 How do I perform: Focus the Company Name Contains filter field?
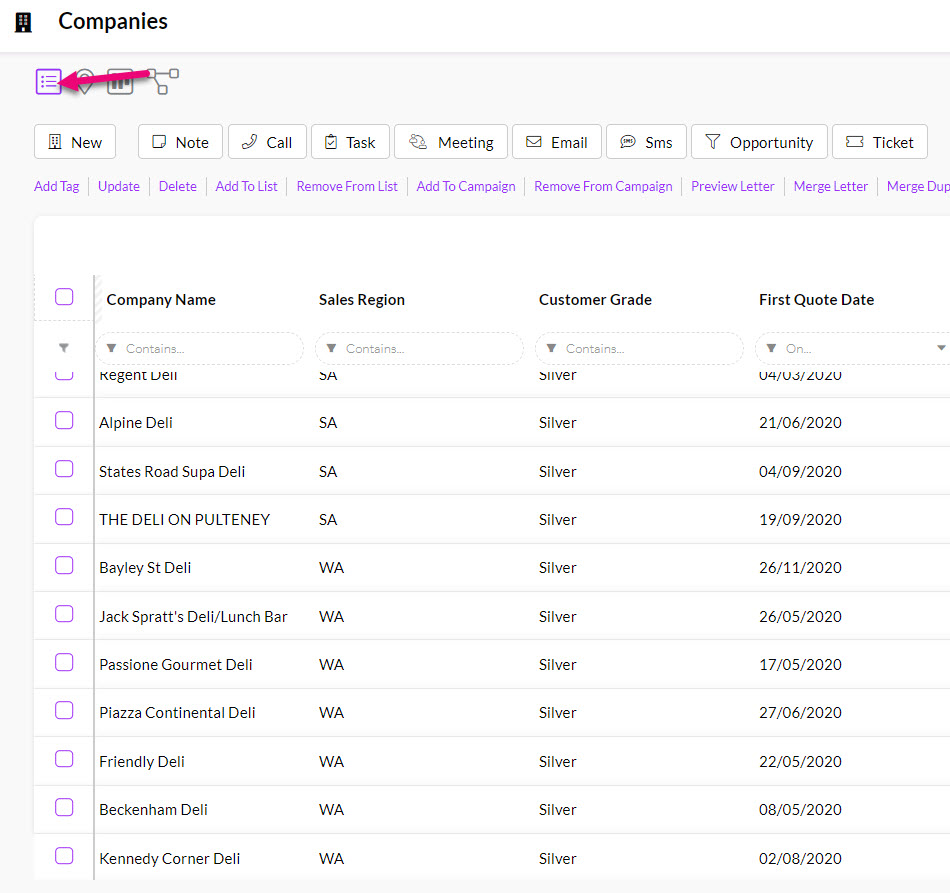point(200,348)
